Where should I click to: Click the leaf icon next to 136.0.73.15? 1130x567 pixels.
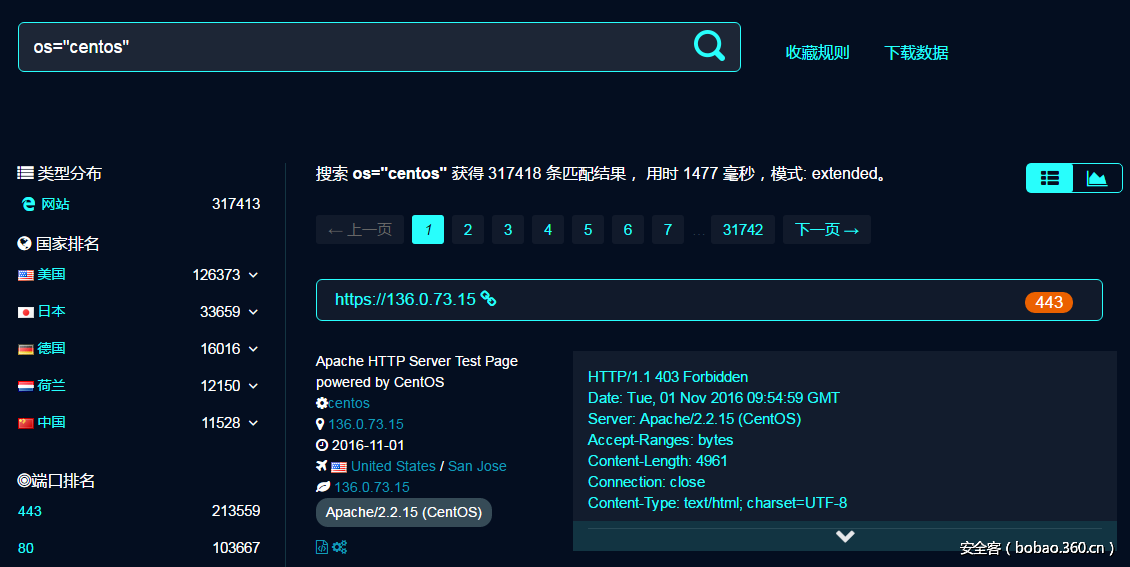coord(323,487)
